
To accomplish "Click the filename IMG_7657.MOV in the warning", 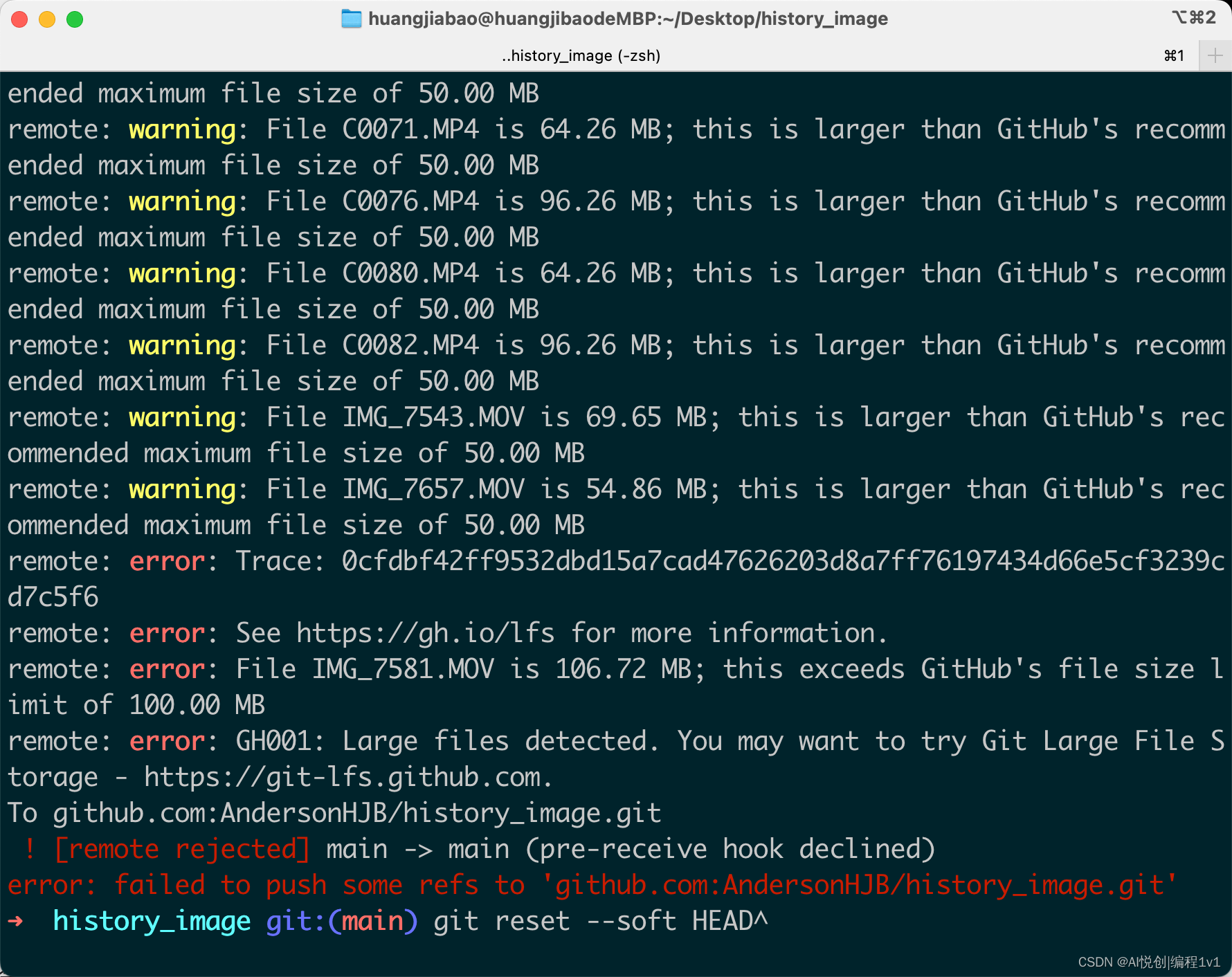I will [x=433, y=489].
